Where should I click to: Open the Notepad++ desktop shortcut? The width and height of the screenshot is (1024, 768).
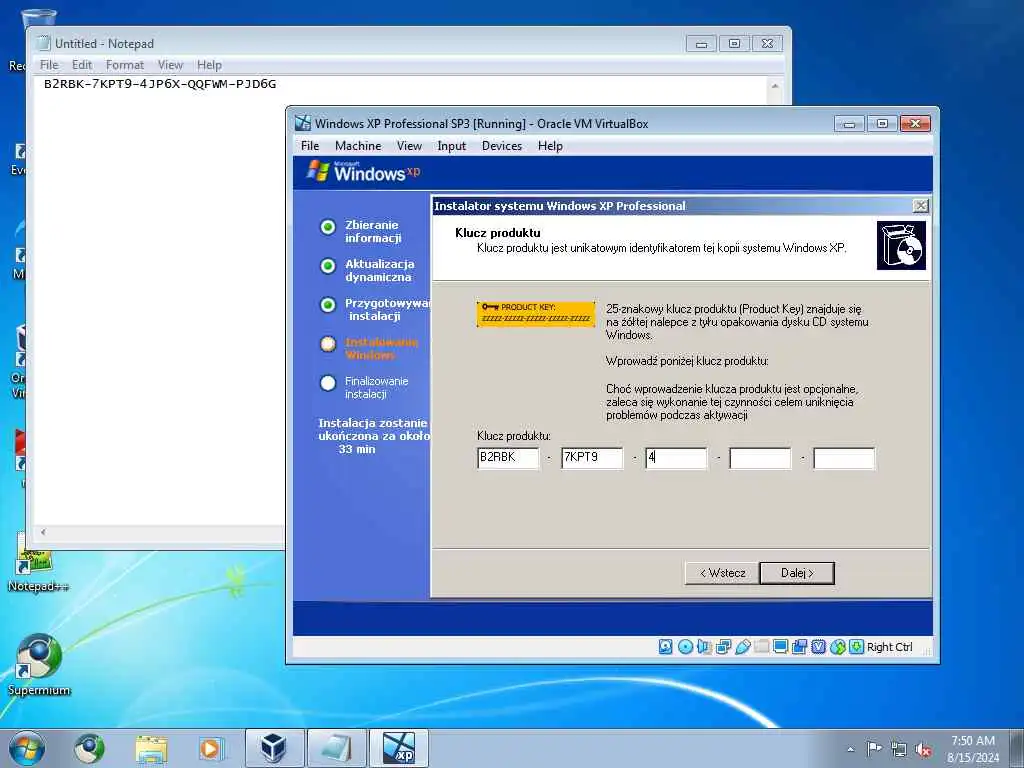tap(37, 563)
